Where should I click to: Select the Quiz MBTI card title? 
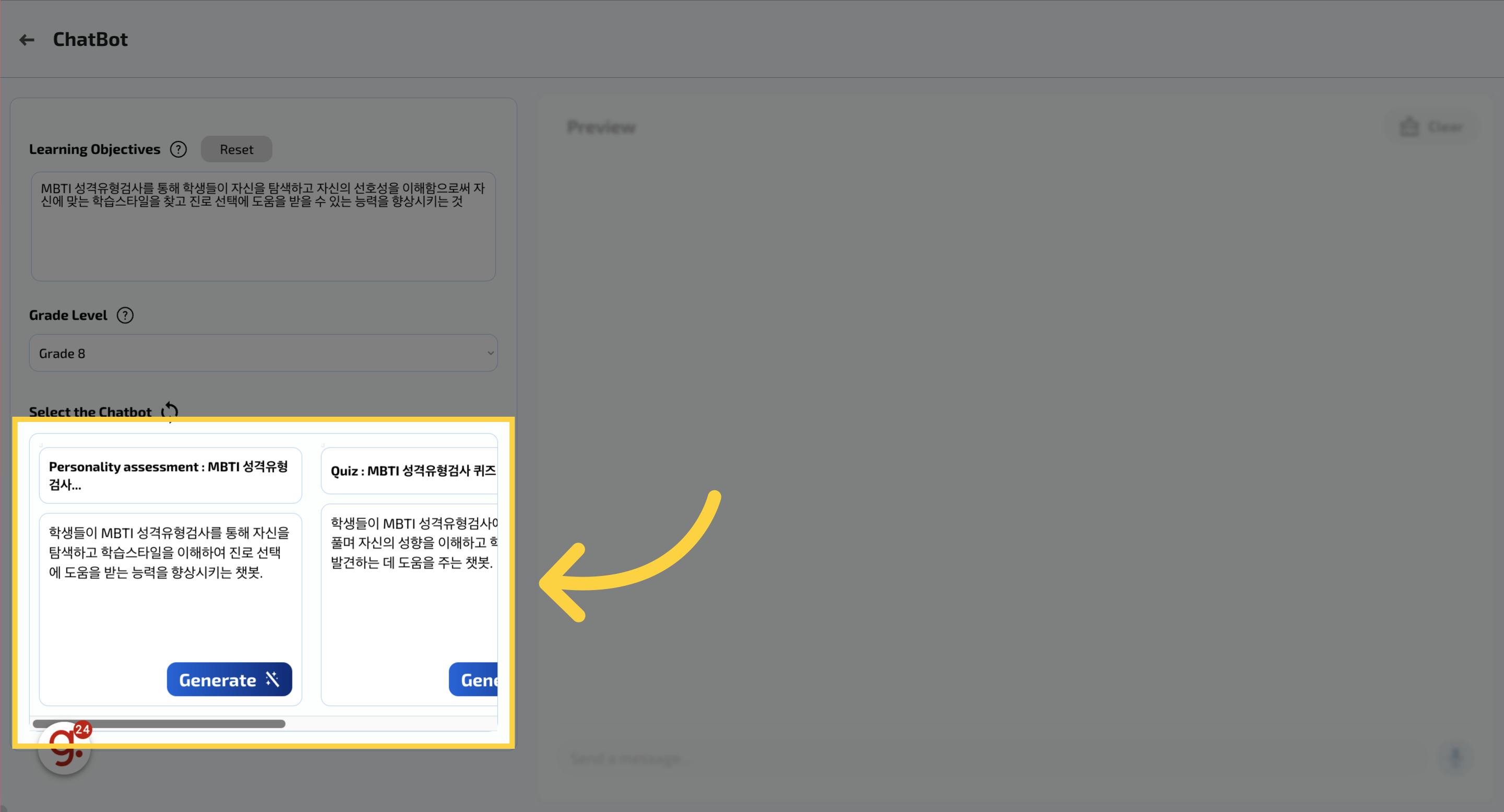[x=412, y=471]
